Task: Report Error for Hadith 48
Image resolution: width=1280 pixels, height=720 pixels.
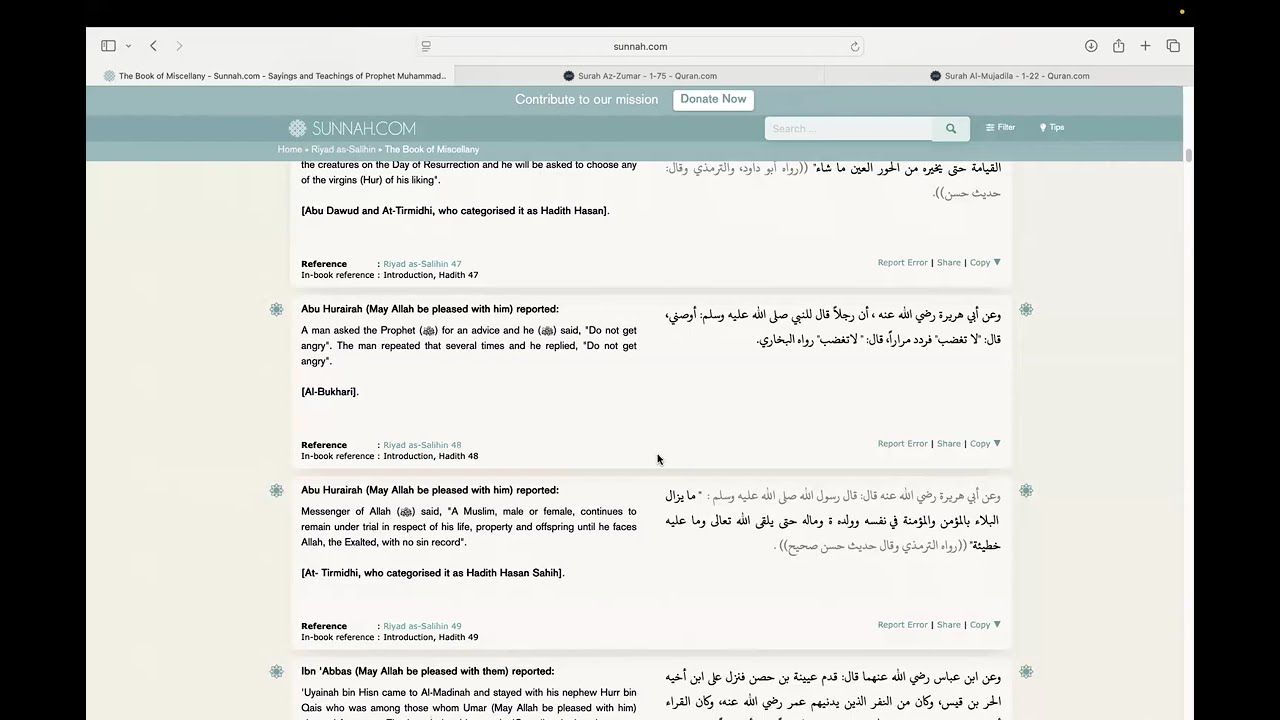Action: 903,444
